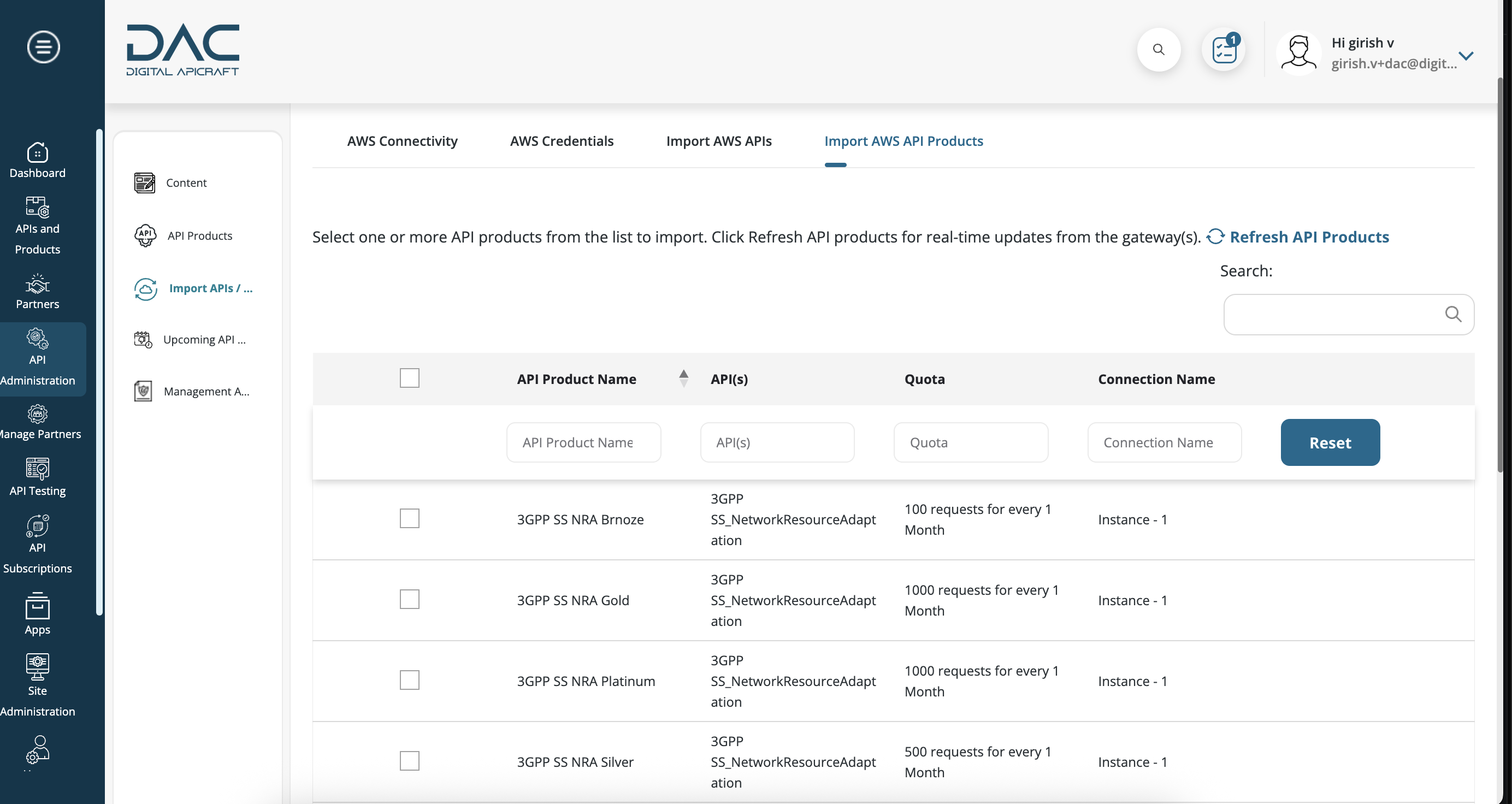Click Refresh API Products link

[1309, 237]
